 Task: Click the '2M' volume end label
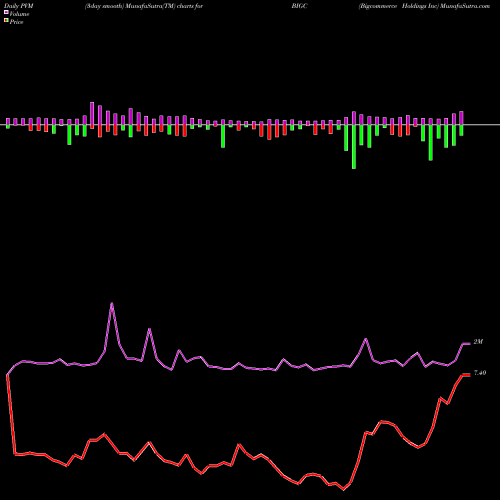click(478, 342)
